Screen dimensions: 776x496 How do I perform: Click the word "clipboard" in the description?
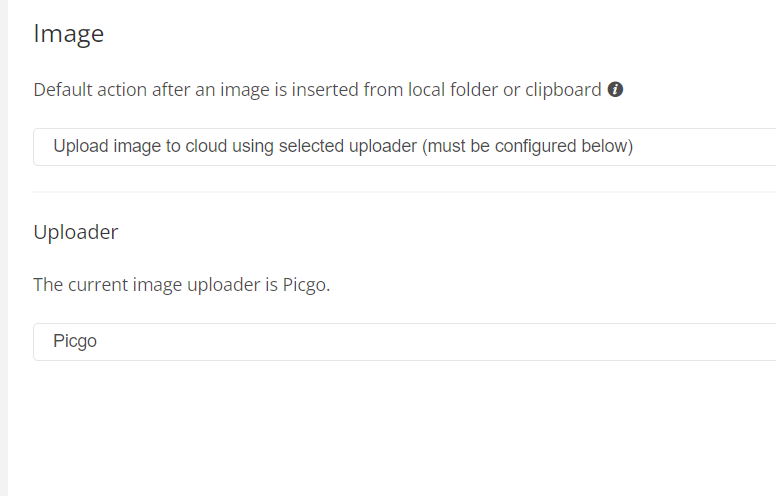[563, 90]
